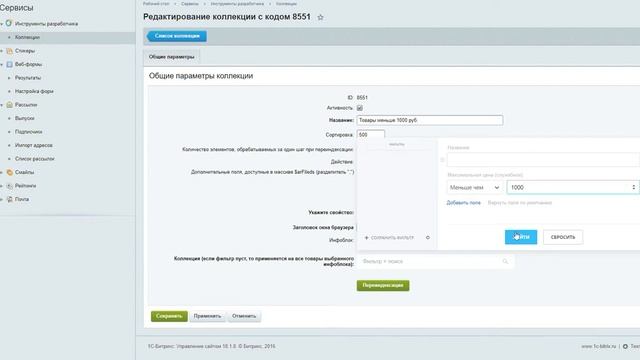Image resolution: width=640 pixels, height=360 pixels.
Task: Click the settings gear icon in the footer
Action: [x=625, y=346]
